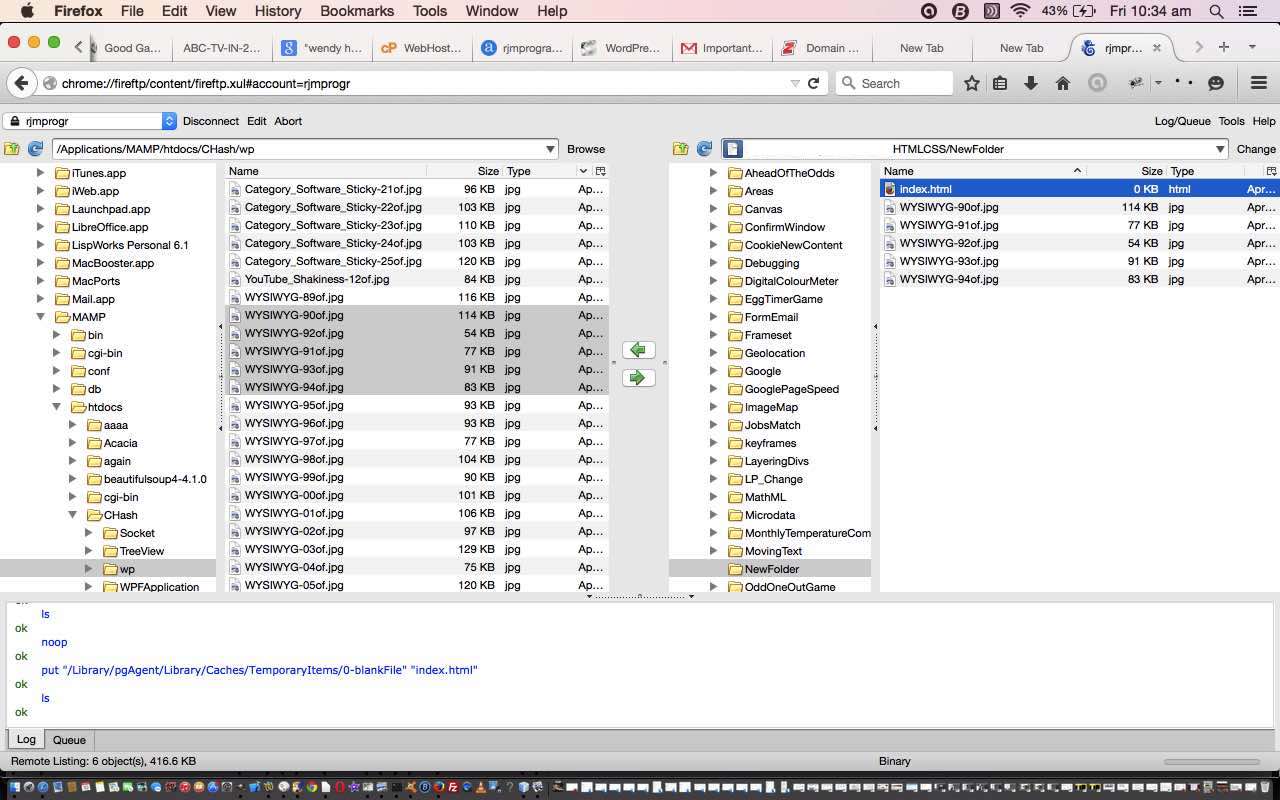Click browser back arrow button

pyautogui.click(x=21, y=83)
